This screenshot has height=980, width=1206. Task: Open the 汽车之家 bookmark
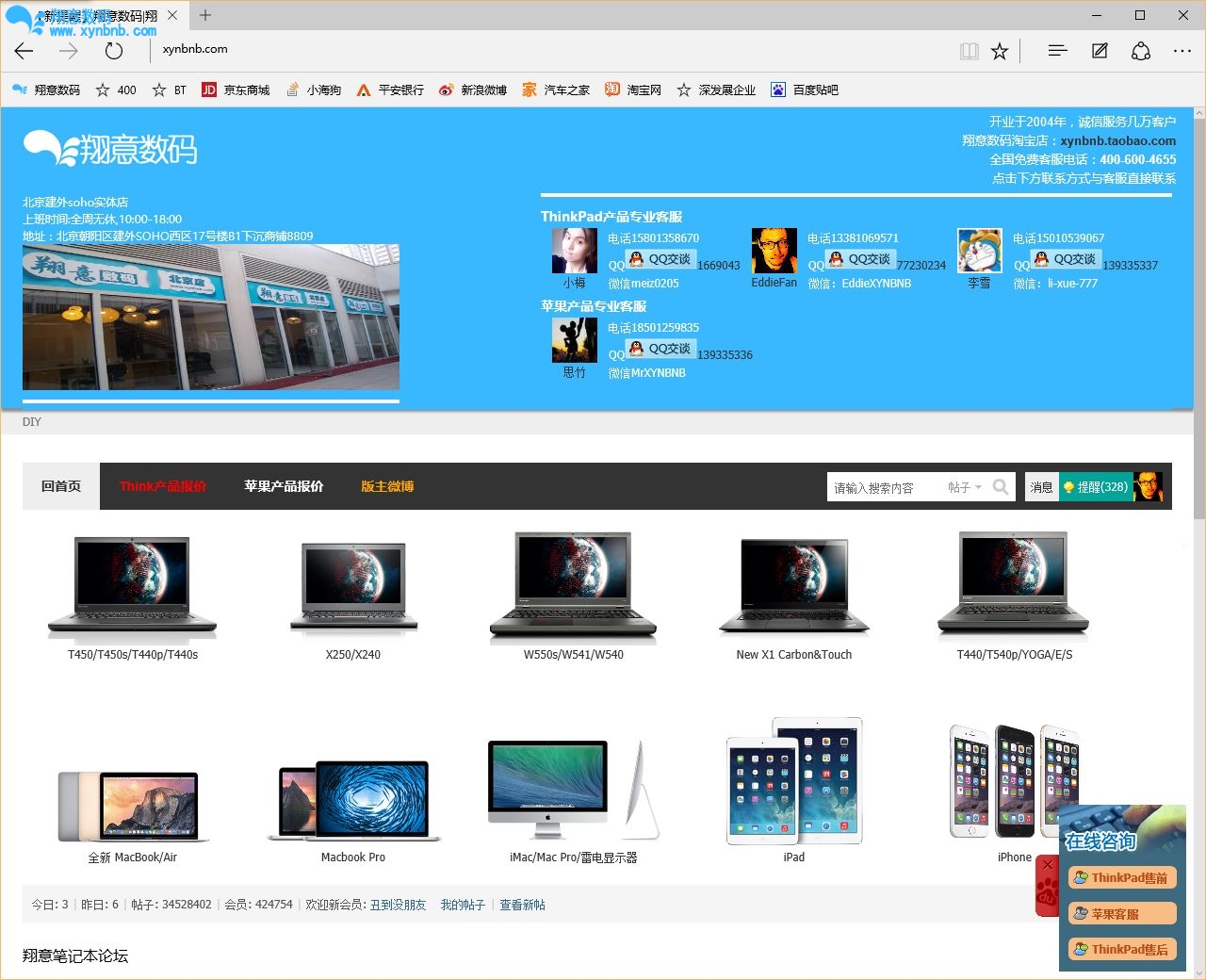(556, 90)
